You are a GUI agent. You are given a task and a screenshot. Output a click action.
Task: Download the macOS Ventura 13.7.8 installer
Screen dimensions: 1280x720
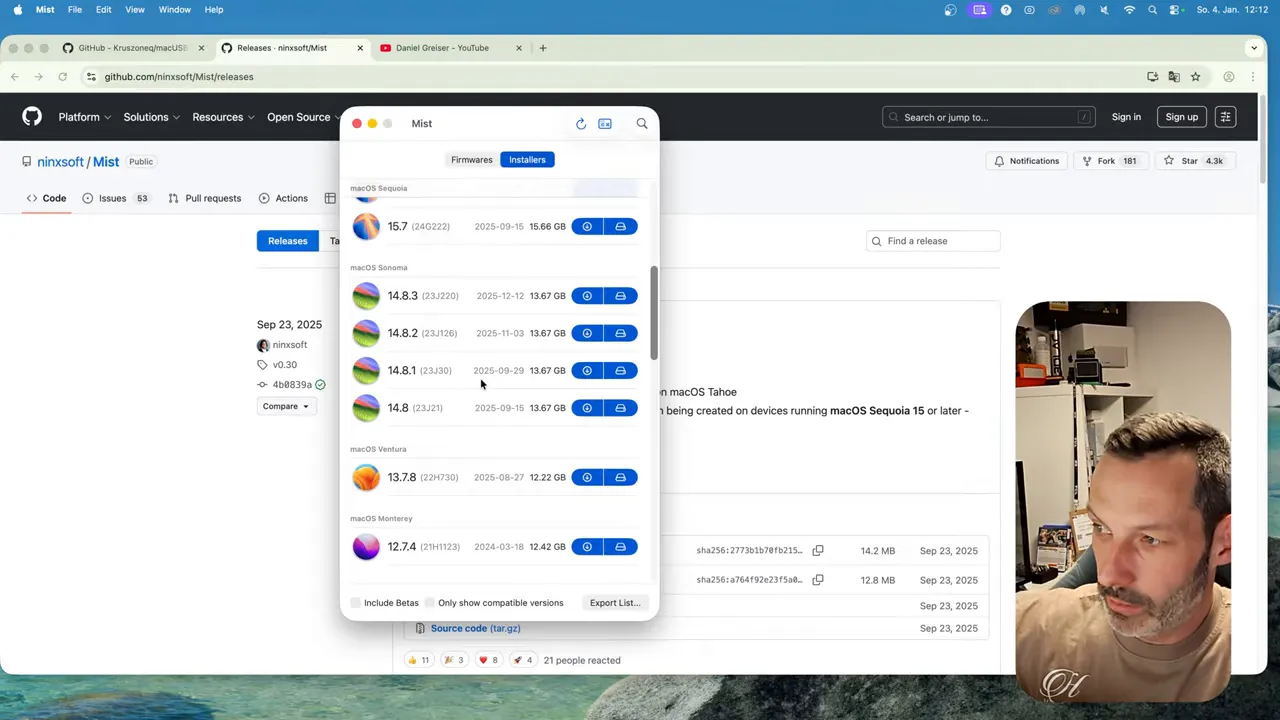[586, 477]
